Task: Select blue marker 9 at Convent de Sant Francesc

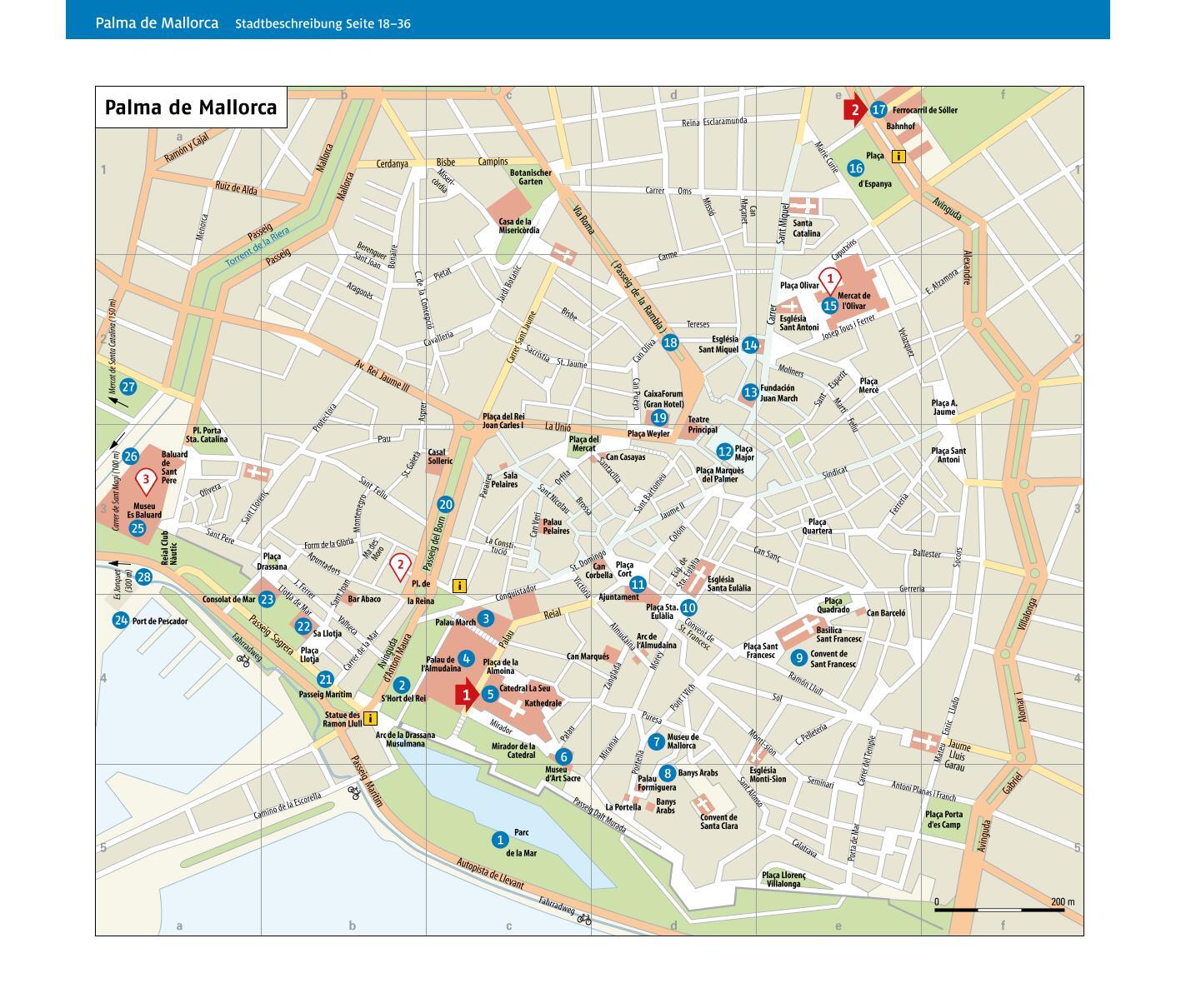Action: click(798, 658)
